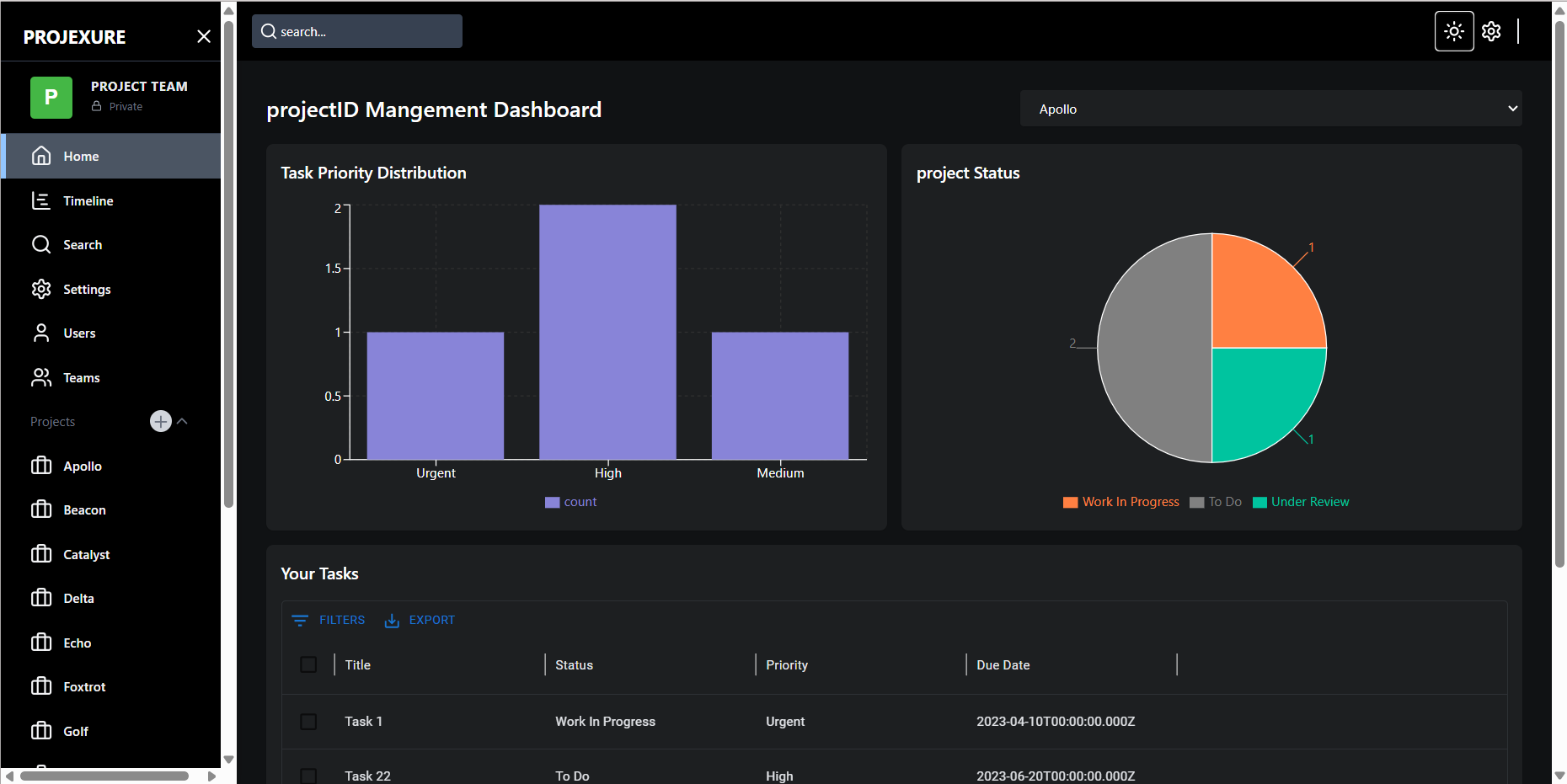
Task: Click the green P project team logo
Action: pos(51,98)
